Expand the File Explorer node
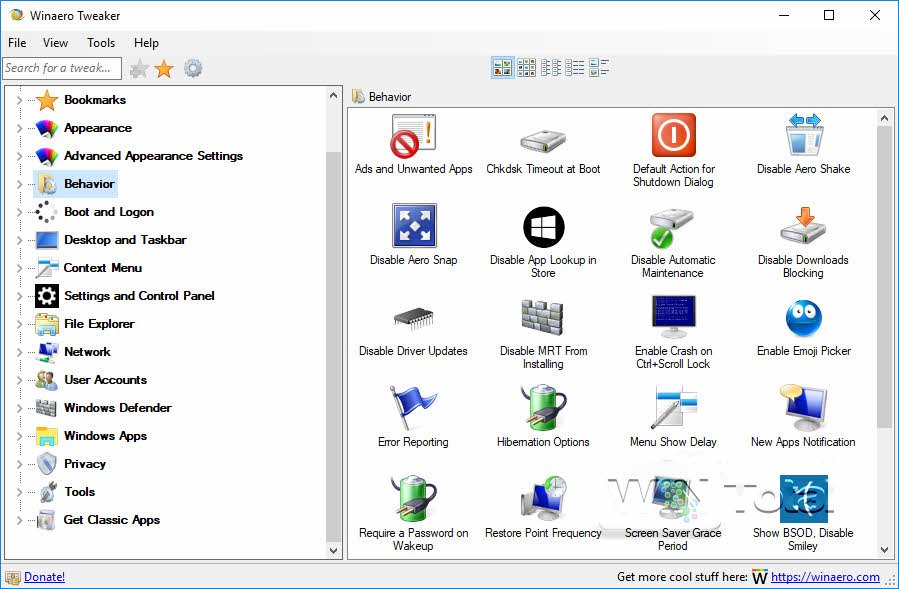Viewport: 899px width, 589px height. coord(19,324)
